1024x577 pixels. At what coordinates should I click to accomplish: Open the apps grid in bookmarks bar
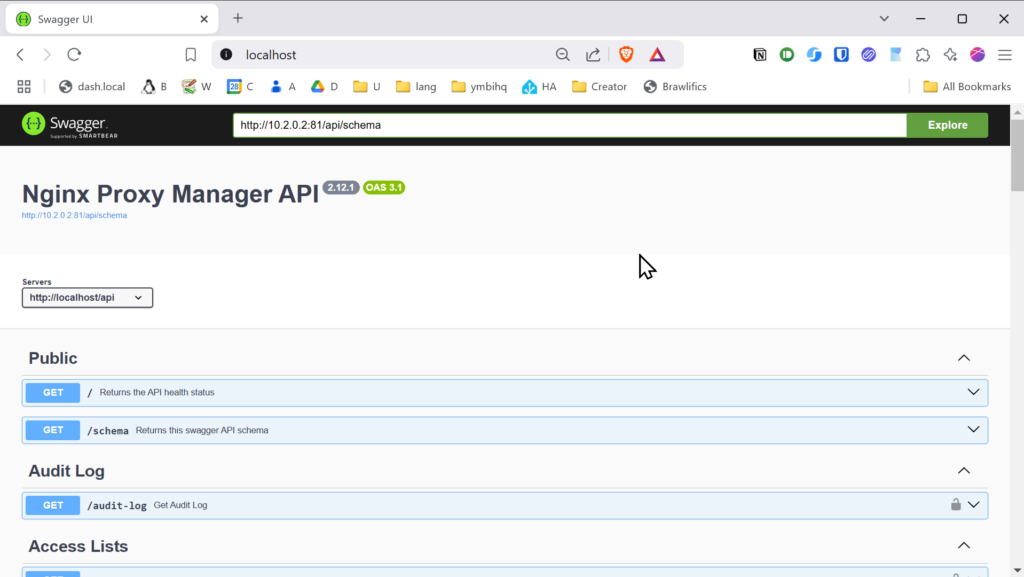click(x=24, y=87)
